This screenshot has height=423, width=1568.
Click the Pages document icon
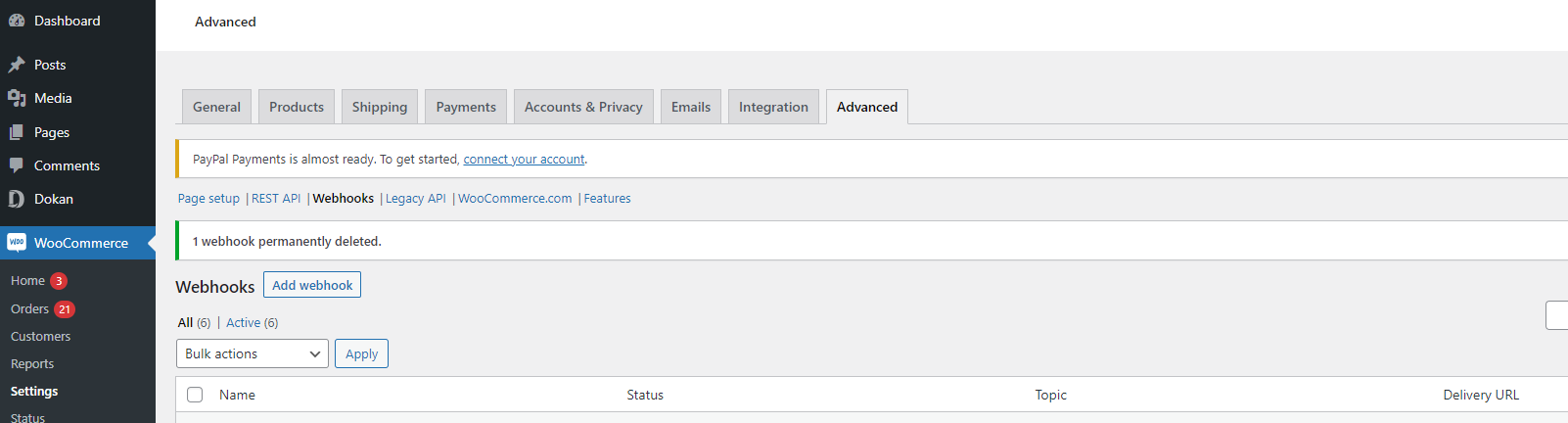pos(17,132)
